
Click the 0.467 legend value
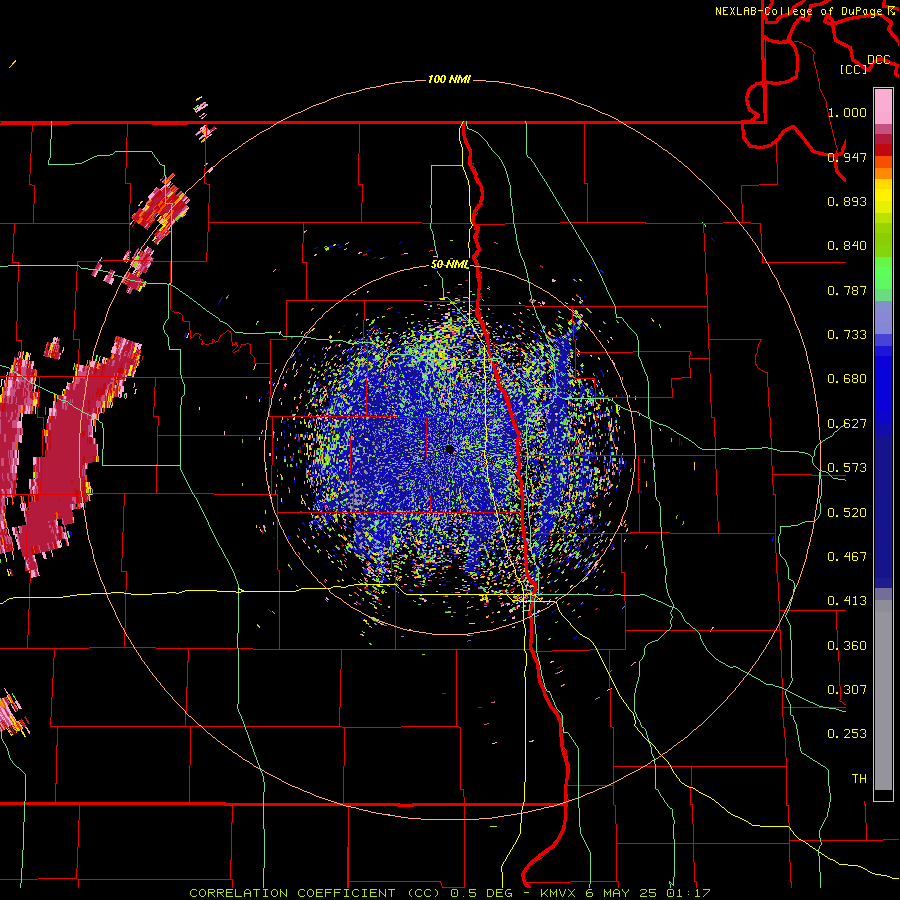click(847, 557)
